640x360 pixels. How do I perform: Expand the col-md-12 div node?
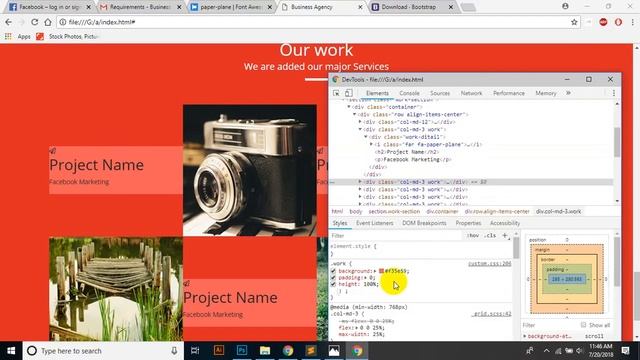tap(360, 122)
